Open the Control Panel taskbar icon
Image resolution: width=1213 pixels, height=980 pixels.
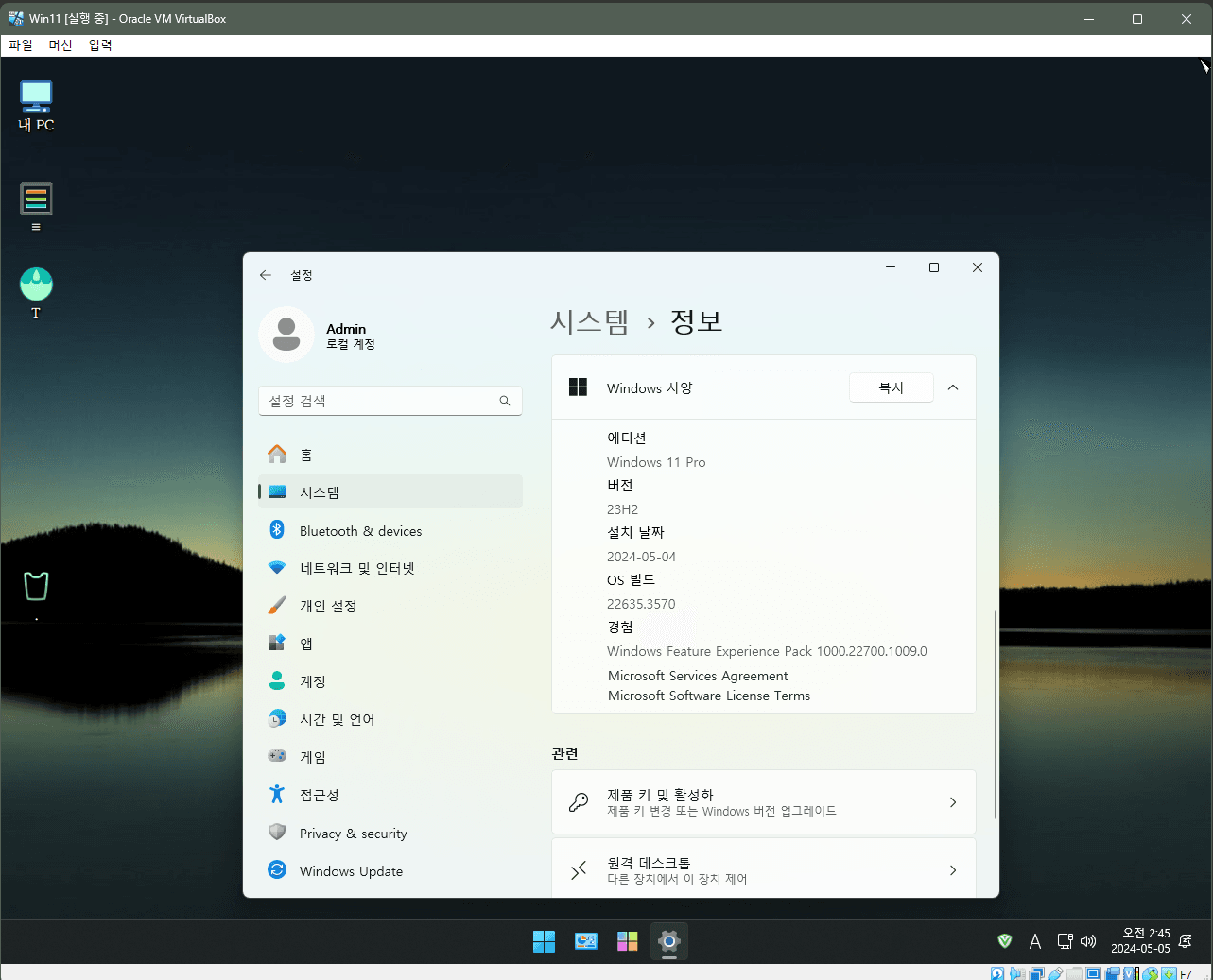point(586,941)
